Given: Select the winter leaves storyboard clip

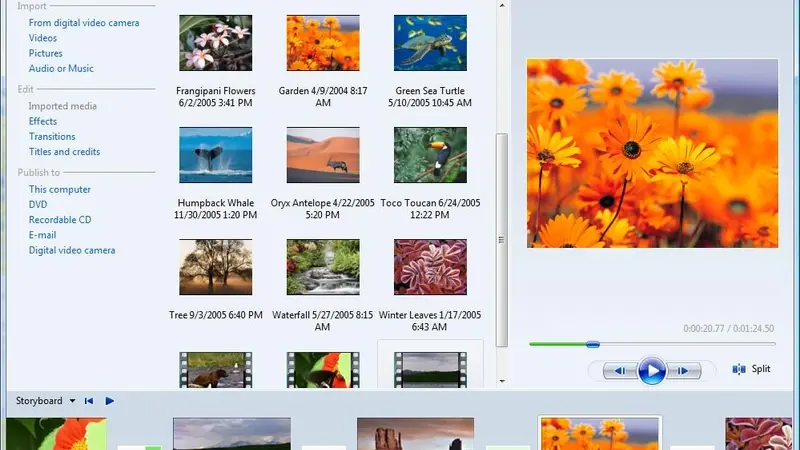Looking at the screenshot, I should click(x=759, y=434).
